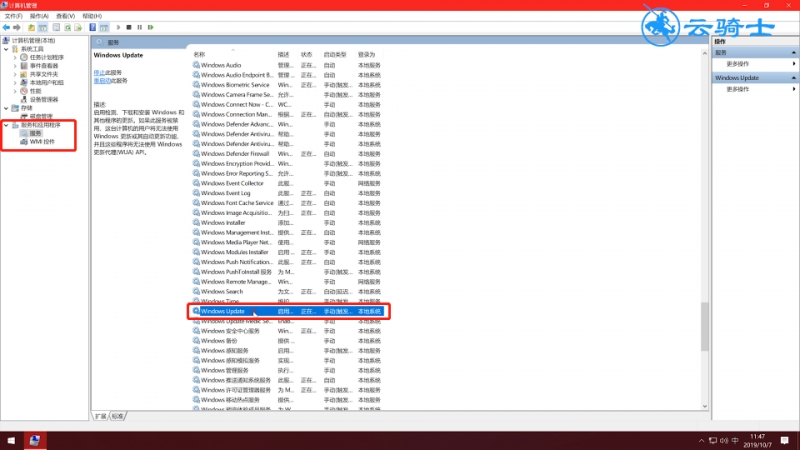The height and width of the screenshot is (450, 800).
Task: Collapse the 系统工具 tree node
Action: tap(6, 49)
